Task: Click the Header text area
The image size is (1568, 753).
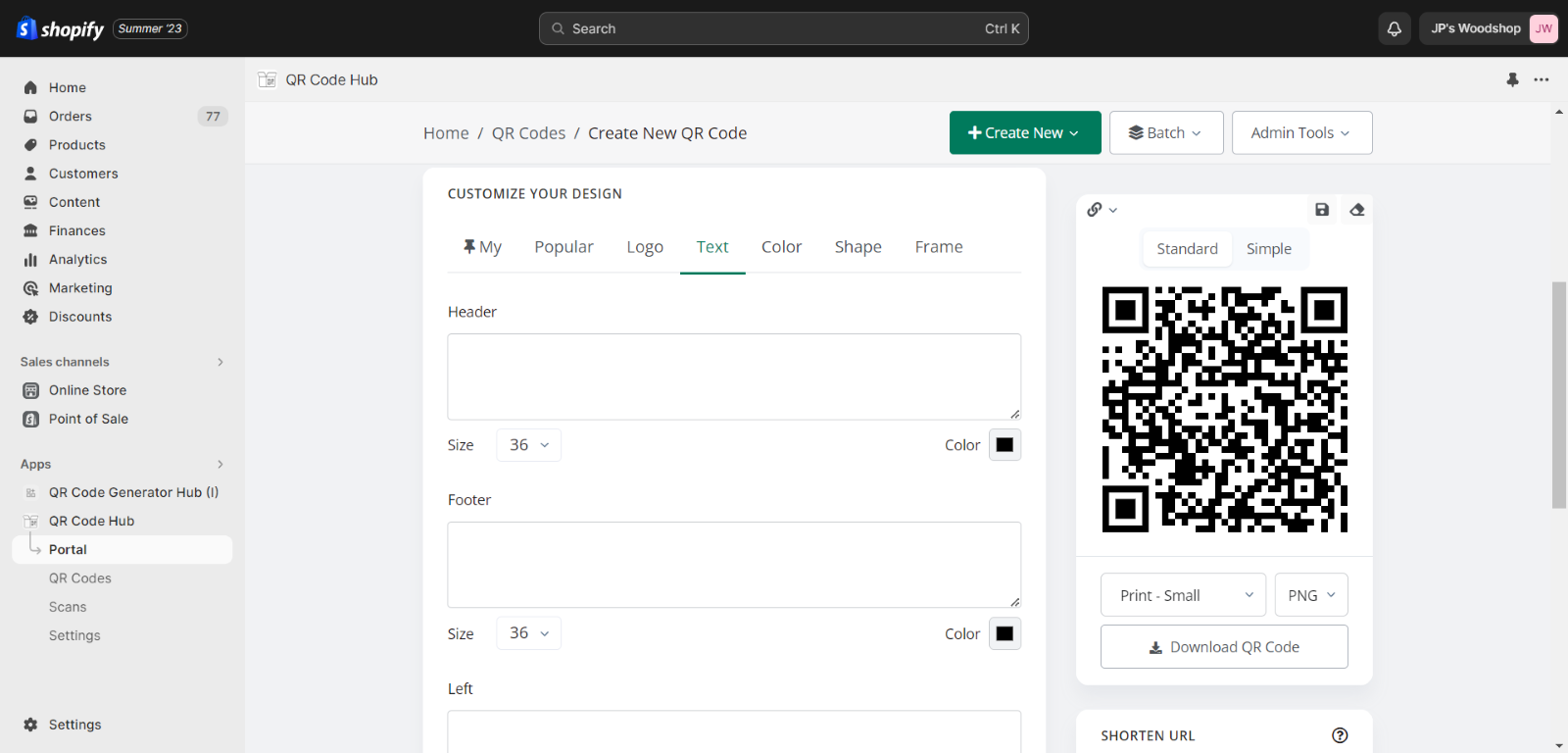Action: [734, 376]
